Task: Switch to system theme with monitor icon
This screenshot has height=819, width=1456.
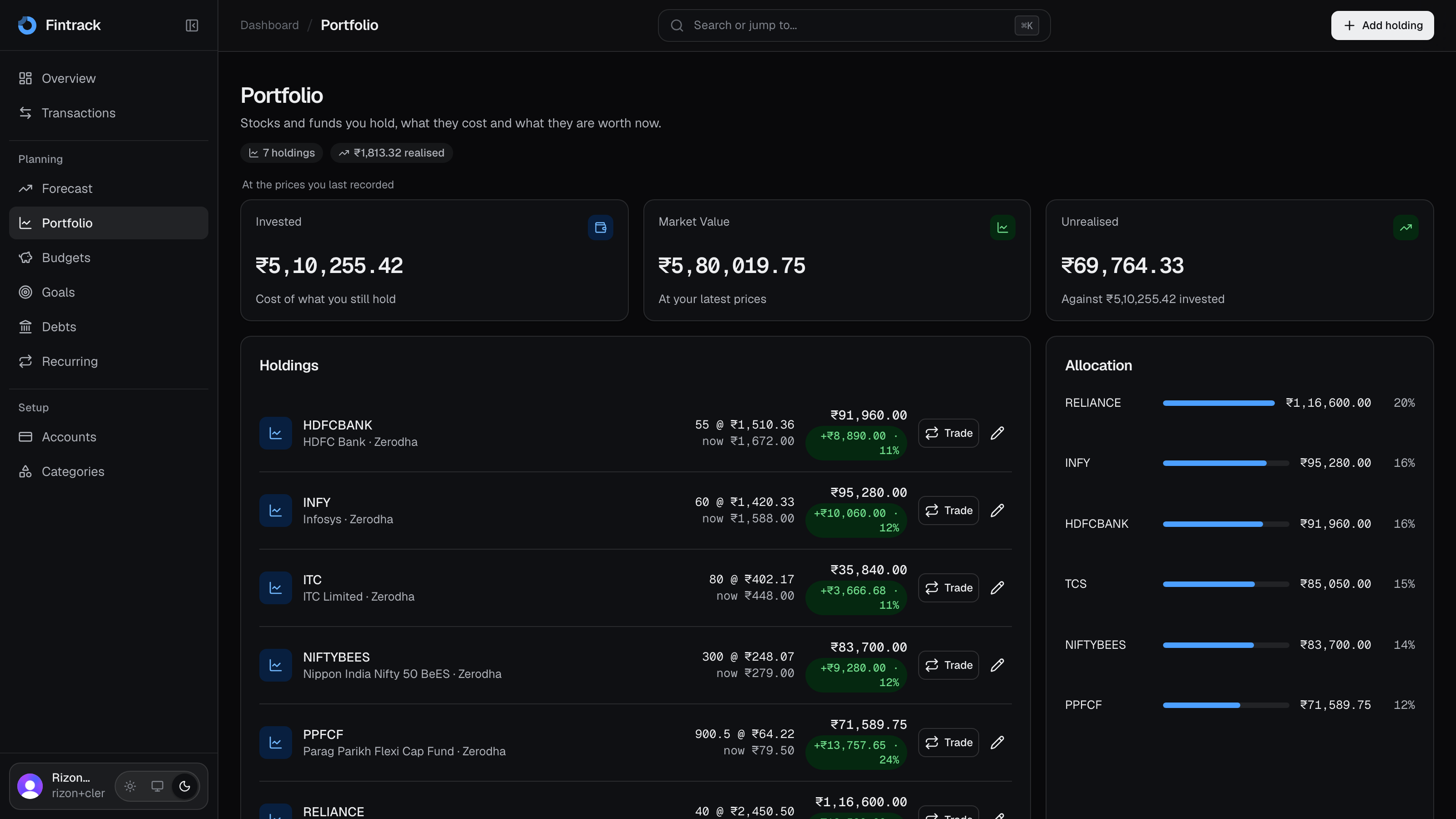Action: coord(157,786)
